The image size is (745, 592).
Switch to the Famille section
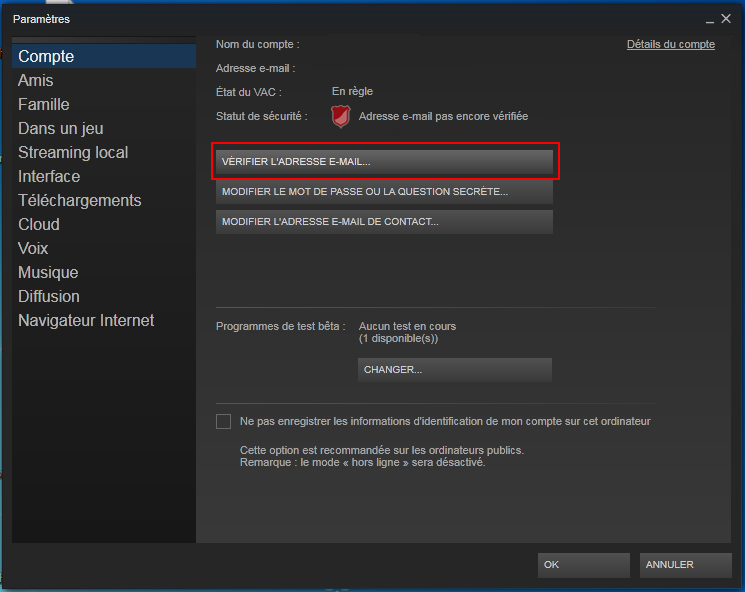[104, 105]
